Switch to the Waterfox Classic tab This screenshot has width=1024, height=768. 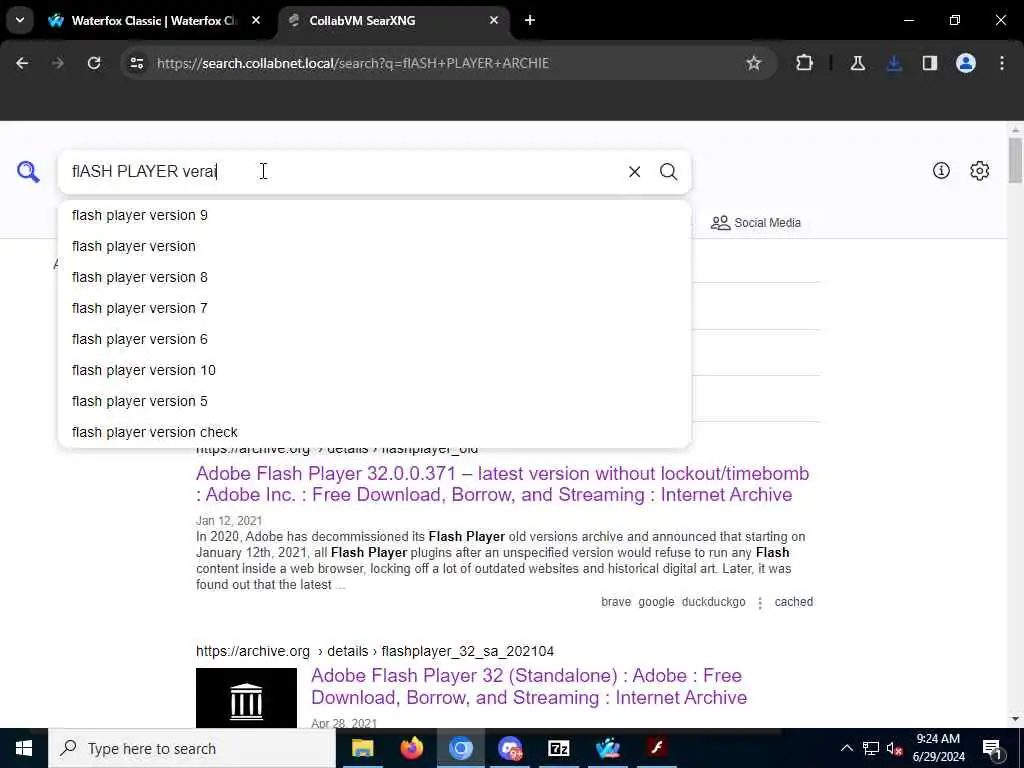(x=155, y=20)
